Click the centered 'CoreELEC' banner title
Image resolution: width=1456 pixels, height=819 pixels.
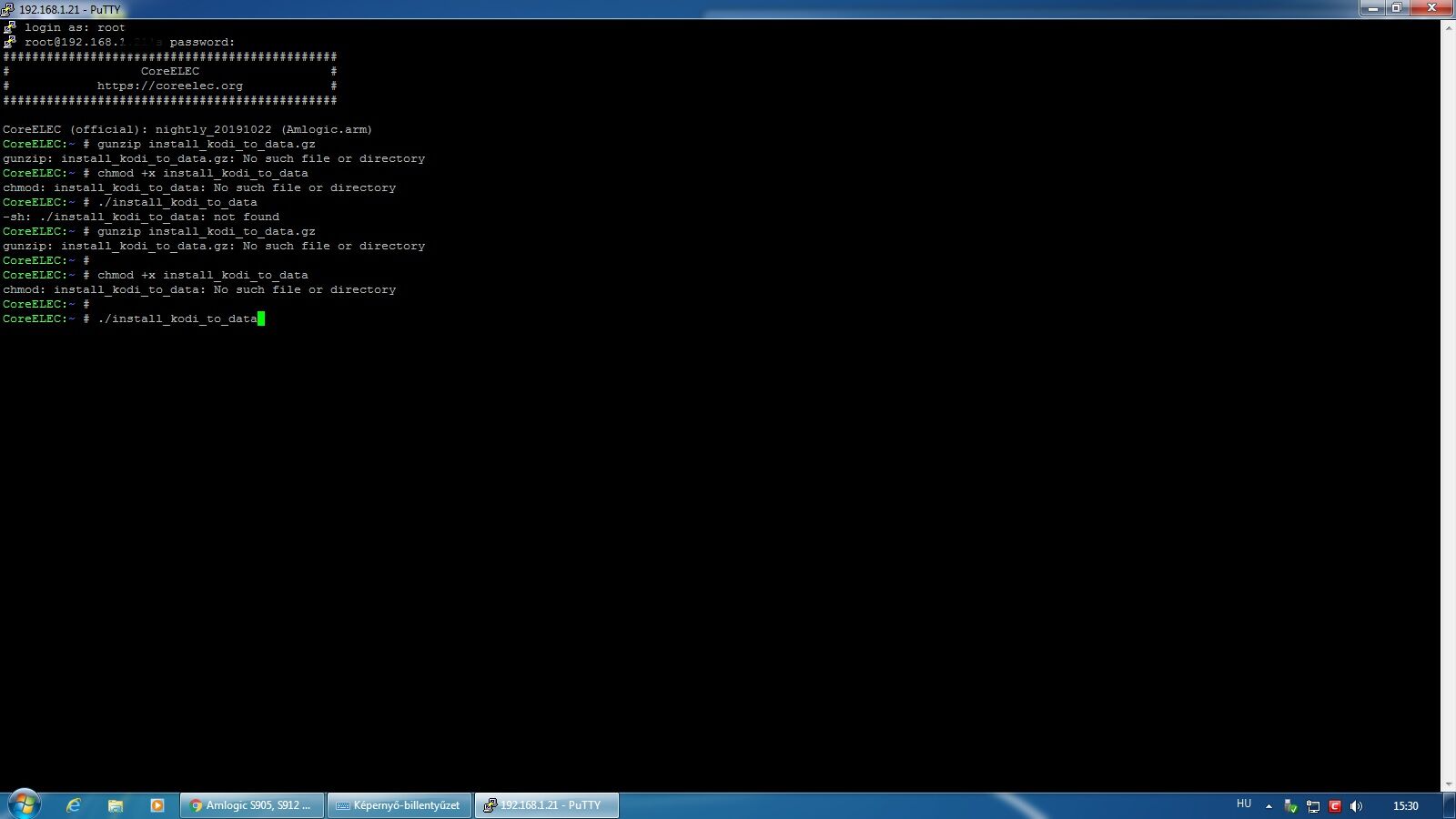click(170, 72)
